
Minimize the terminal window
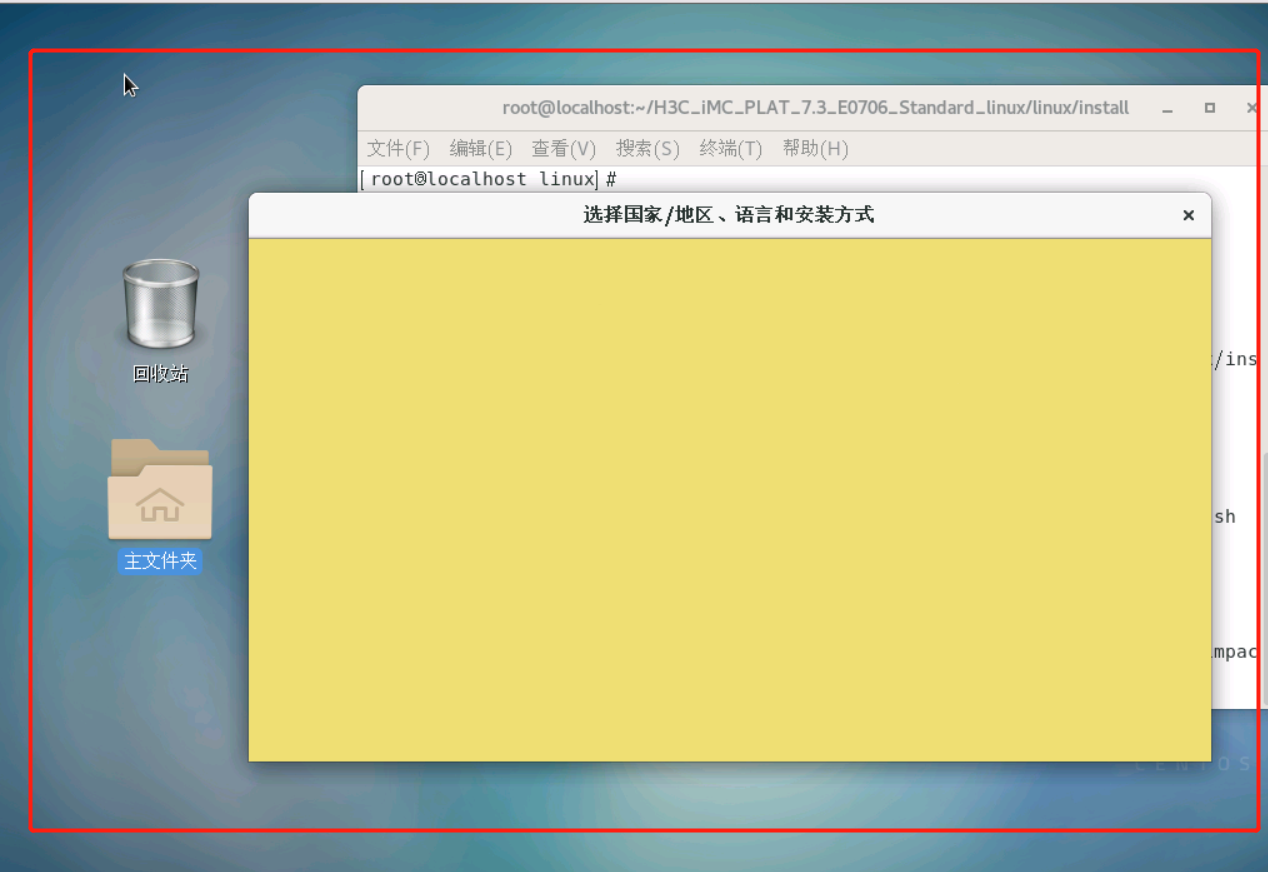(x=1168, y=108)
